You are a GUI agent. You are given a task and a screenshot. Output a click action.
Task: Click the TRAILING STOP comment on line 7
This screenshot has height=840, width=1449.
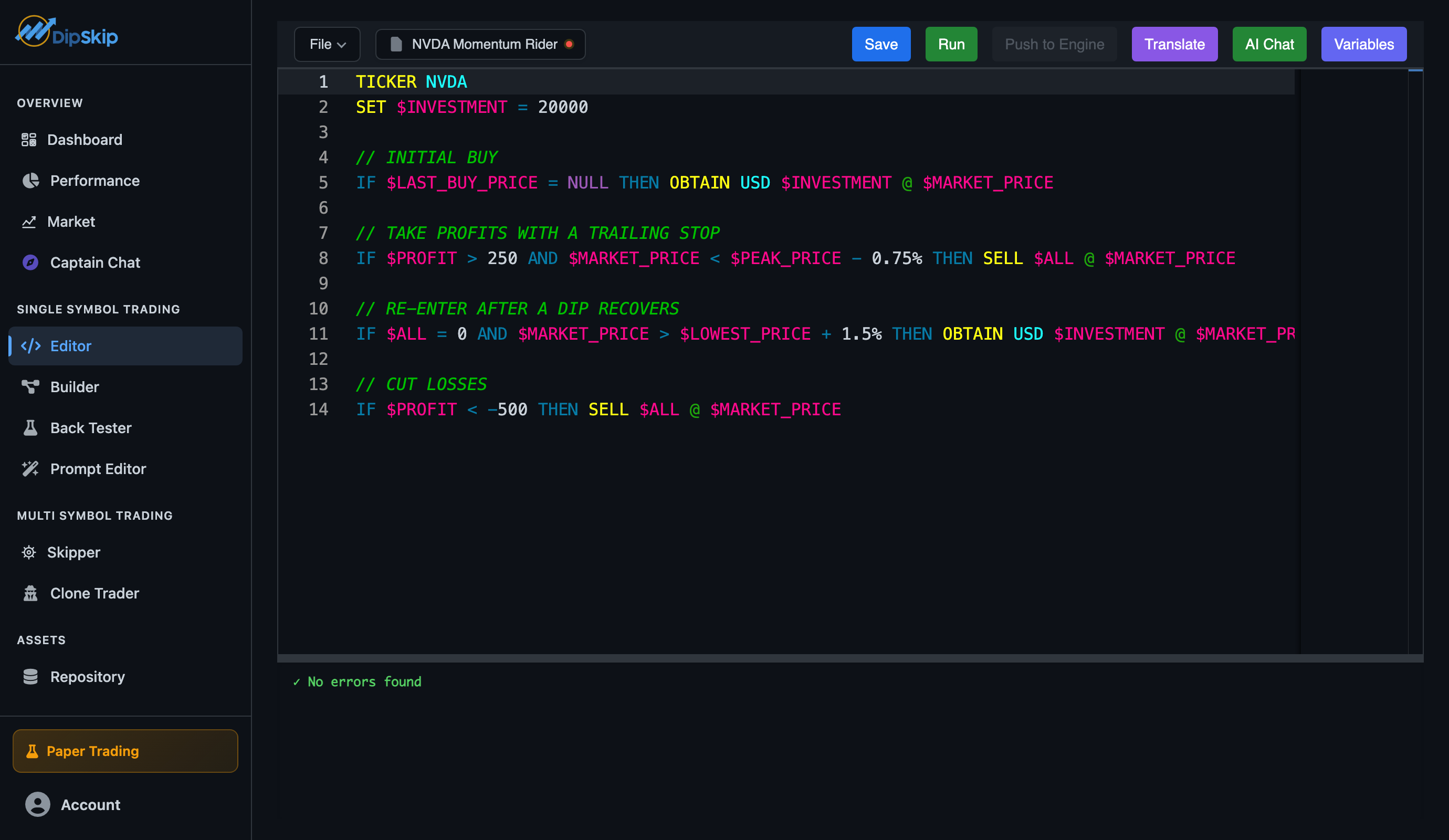[538, 233]
